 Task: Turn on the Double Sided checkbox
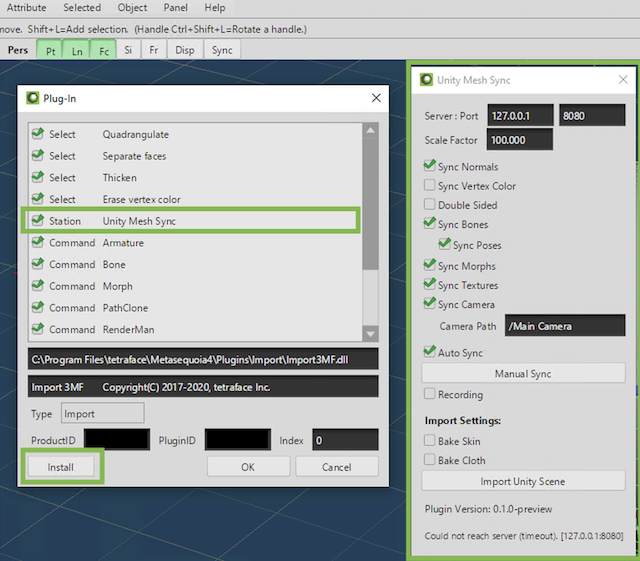coord(430,205)
